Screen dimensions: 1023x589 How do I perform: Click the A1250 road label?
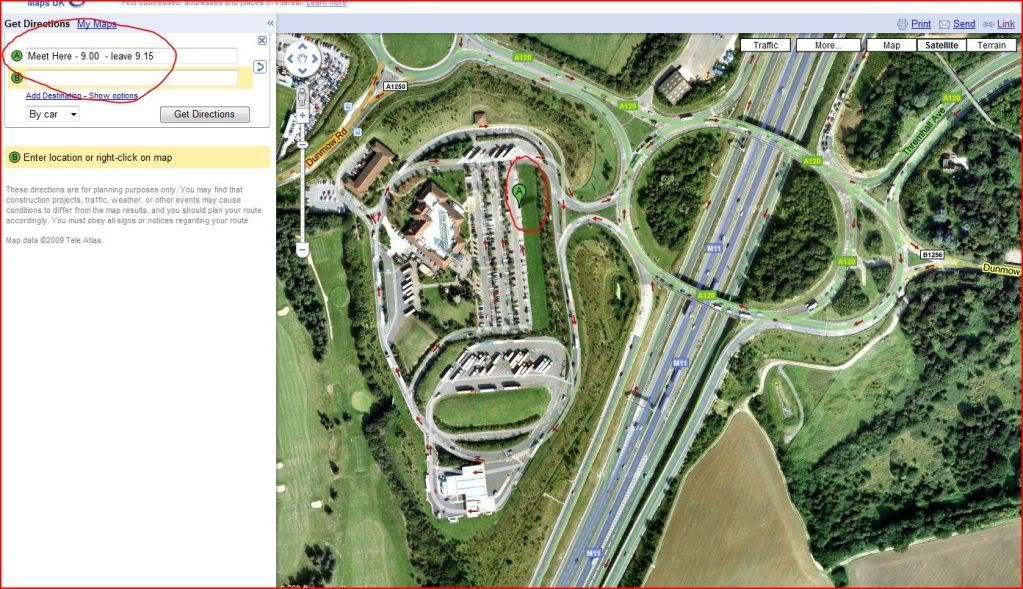[395, 86]
